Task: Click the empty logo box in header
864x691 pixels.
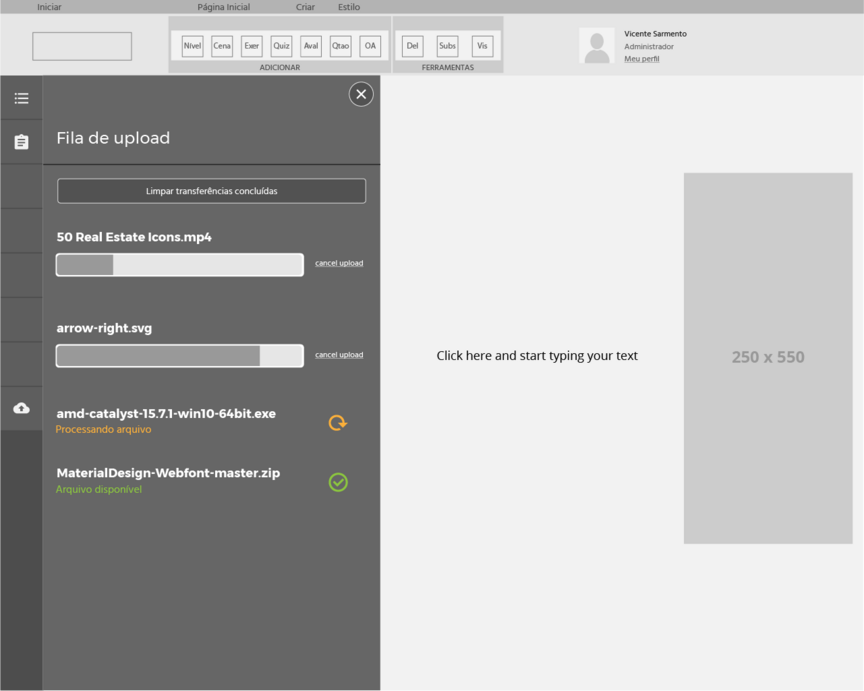Action: [x=82, y=46]
